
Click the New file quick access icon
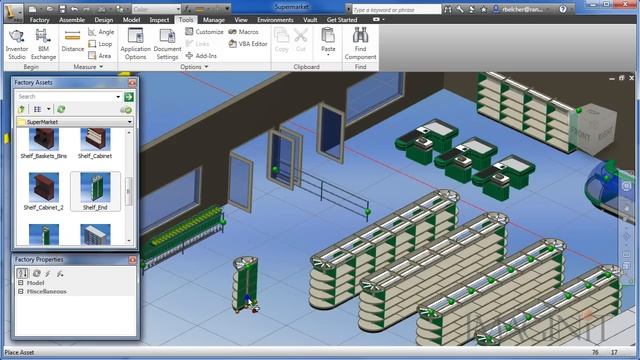tap(33, 9)
